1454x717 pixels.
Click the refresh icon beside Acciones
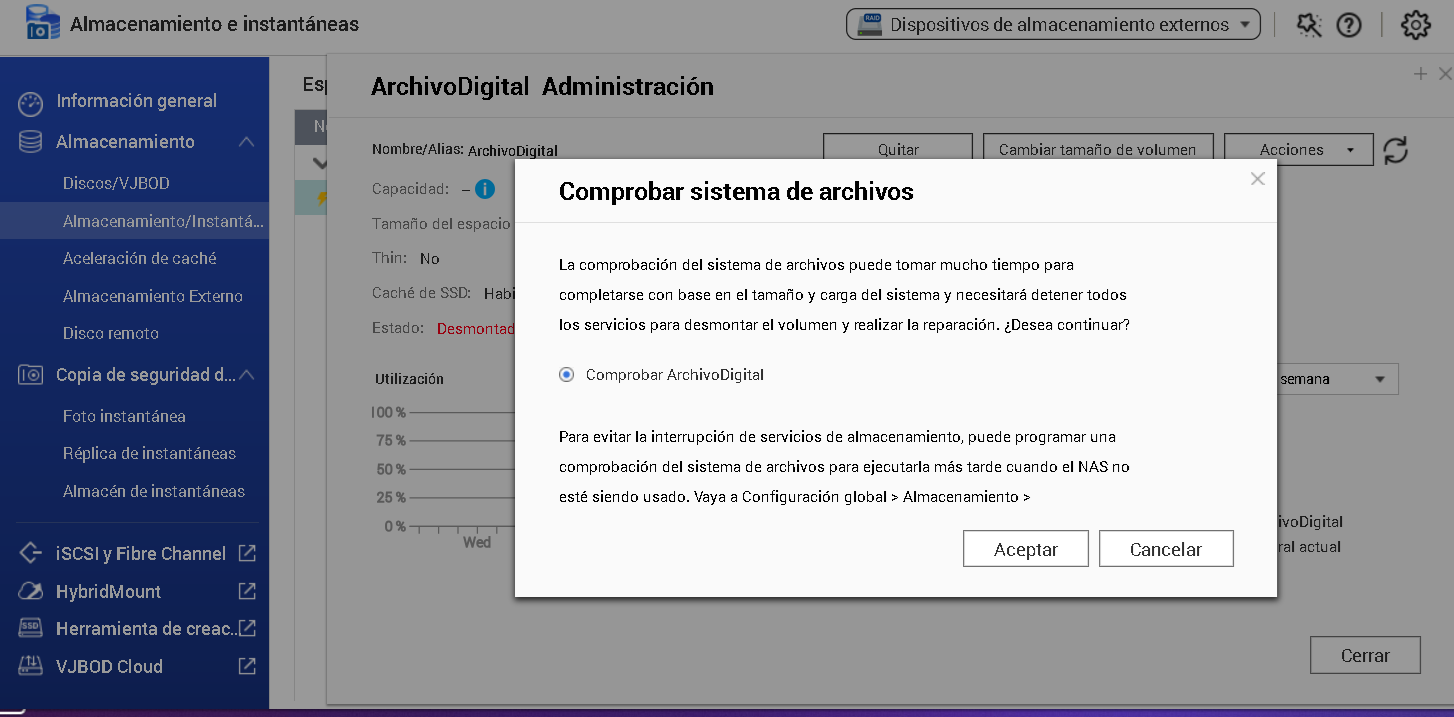(x=1395, y=150)
